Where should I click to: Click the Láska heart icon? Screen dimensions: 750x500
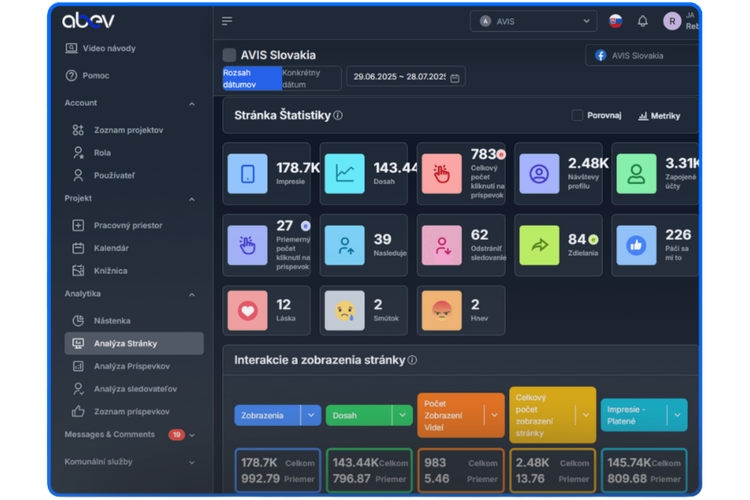tap(247, 311)
